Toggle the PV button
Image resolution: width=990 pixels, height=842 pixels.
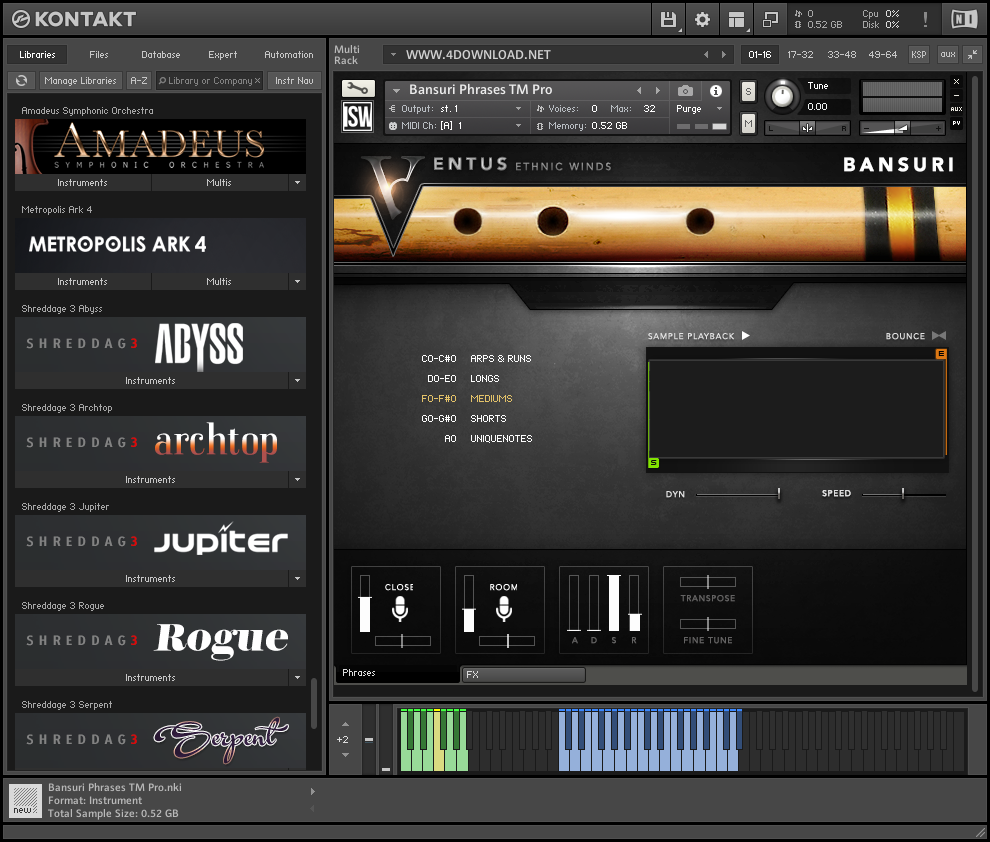tap(957, 123)
